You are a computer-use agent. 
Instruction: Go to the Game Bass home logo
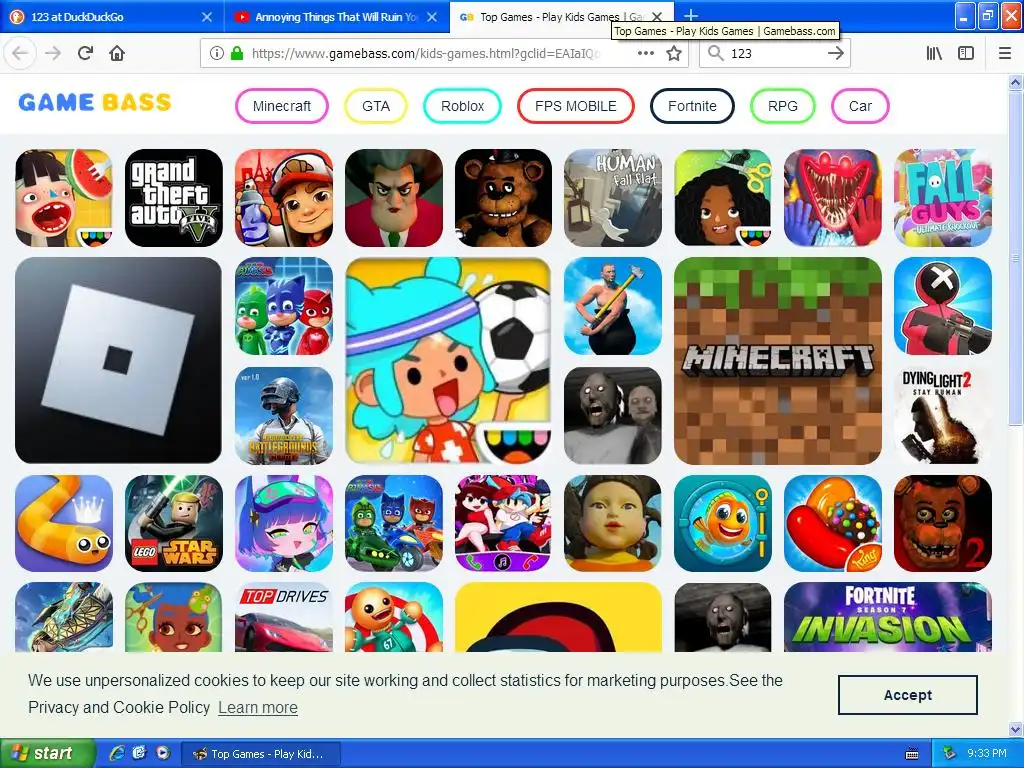[x=95, y=102]
